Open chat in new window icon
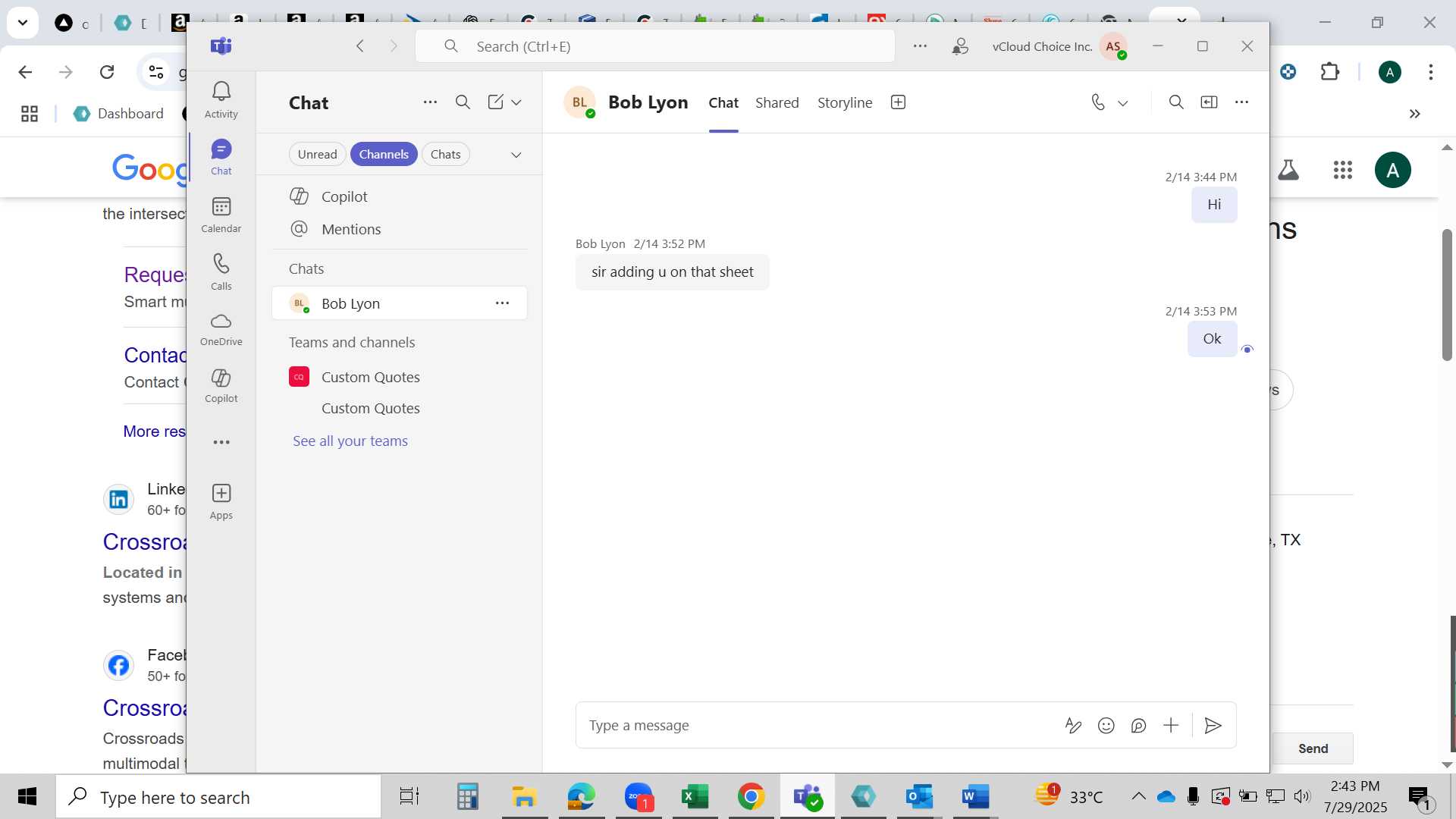The height and width of the screenshot is (819, 1456). coord(1209,102)
